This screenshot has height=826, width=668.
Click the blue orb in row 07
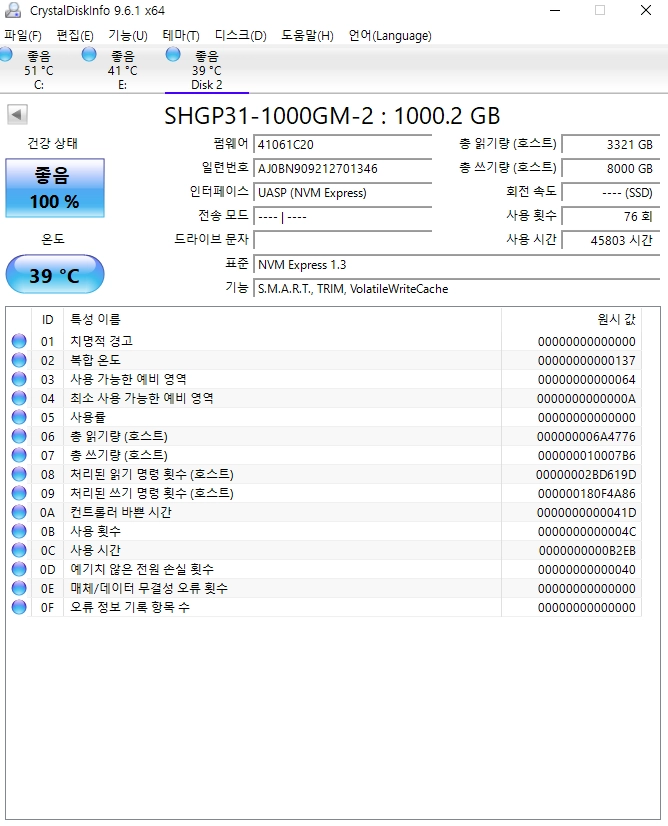(19, 455)
